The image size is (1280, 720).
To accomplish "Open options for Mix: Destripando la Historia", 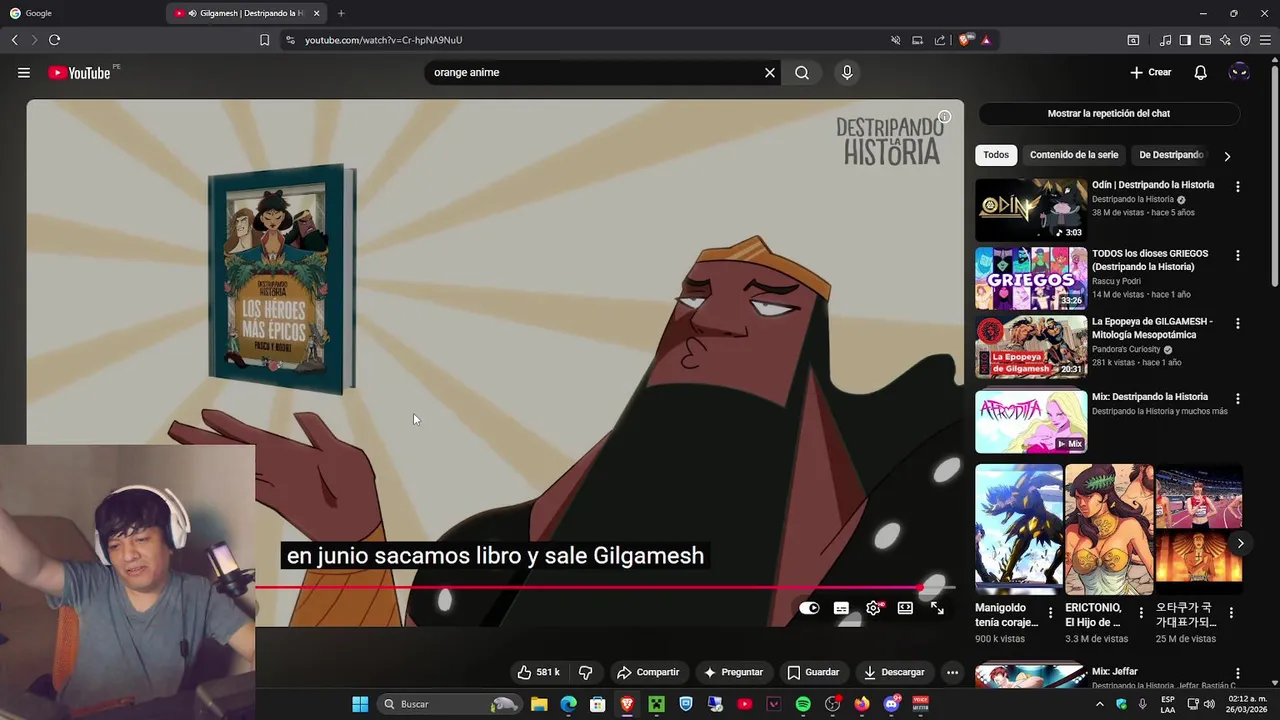I will coord(1238,399).
